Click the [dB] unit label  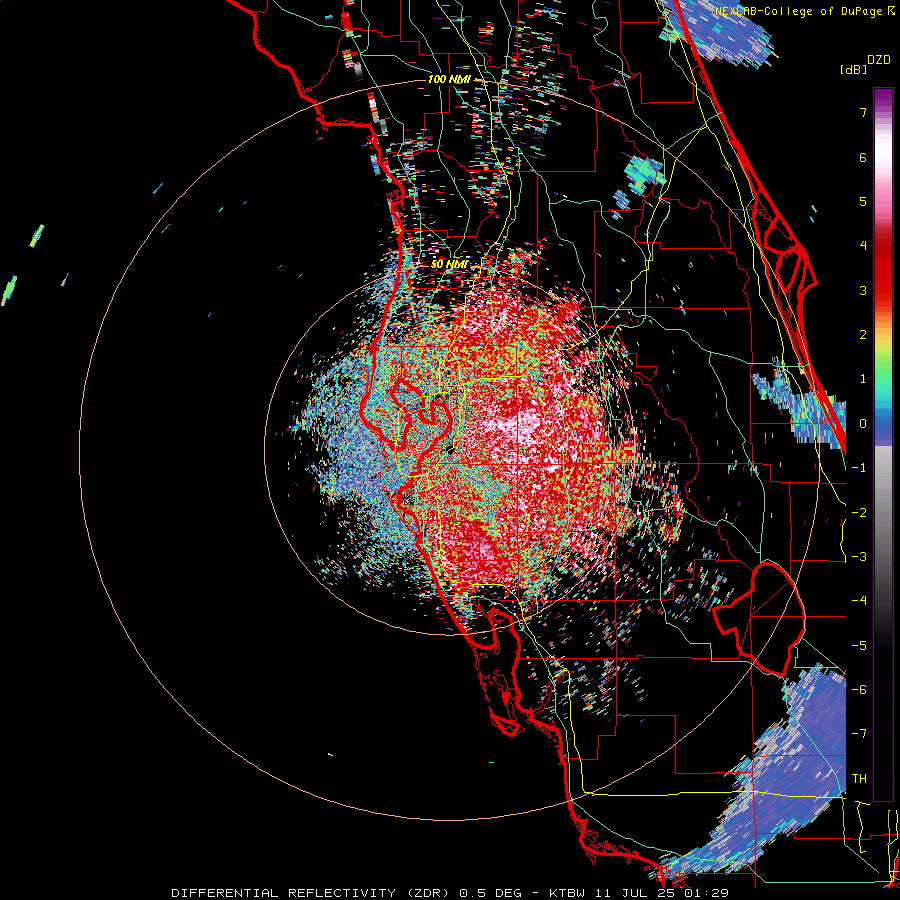click(x=854, y=70)
